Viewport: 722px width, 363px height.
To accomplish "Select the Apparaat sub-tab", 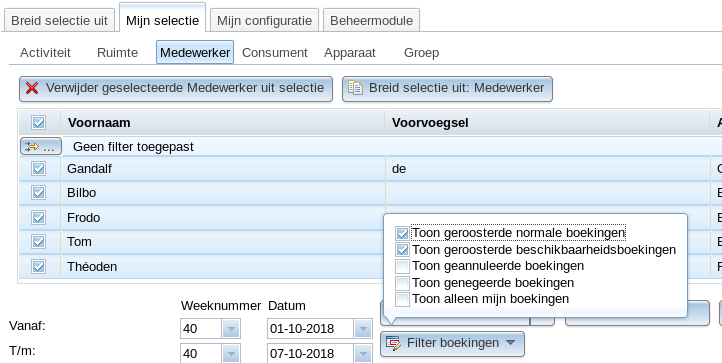I will point(349,53).
